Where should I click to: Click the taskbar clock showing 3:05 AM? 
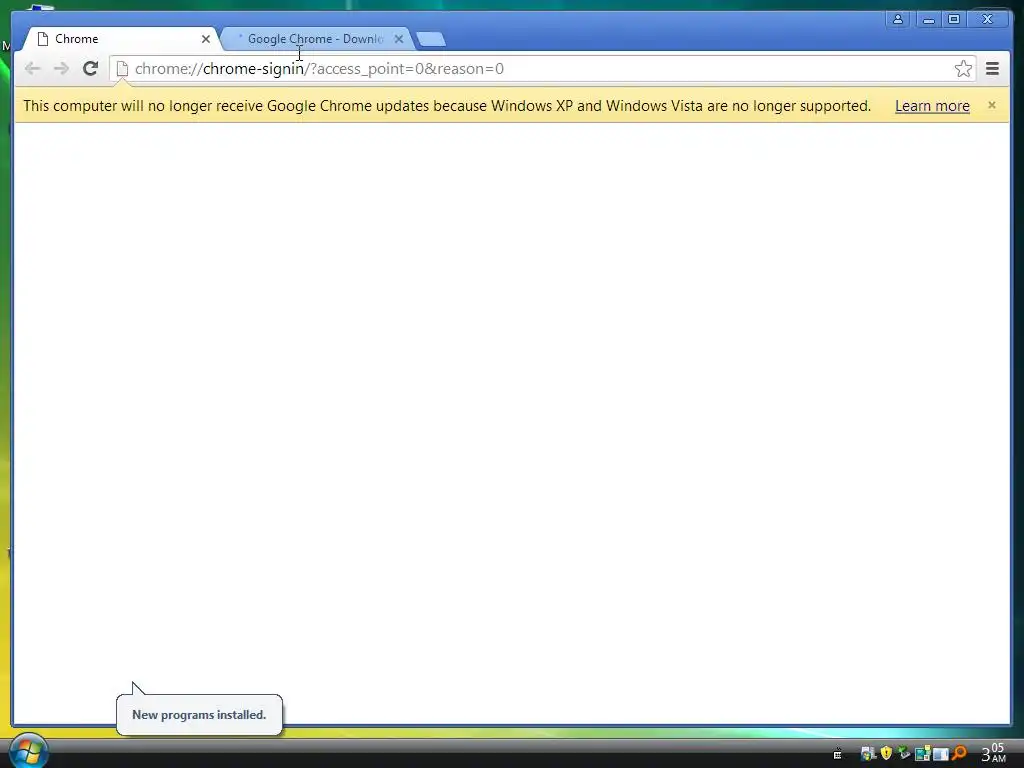pos(993,753)
